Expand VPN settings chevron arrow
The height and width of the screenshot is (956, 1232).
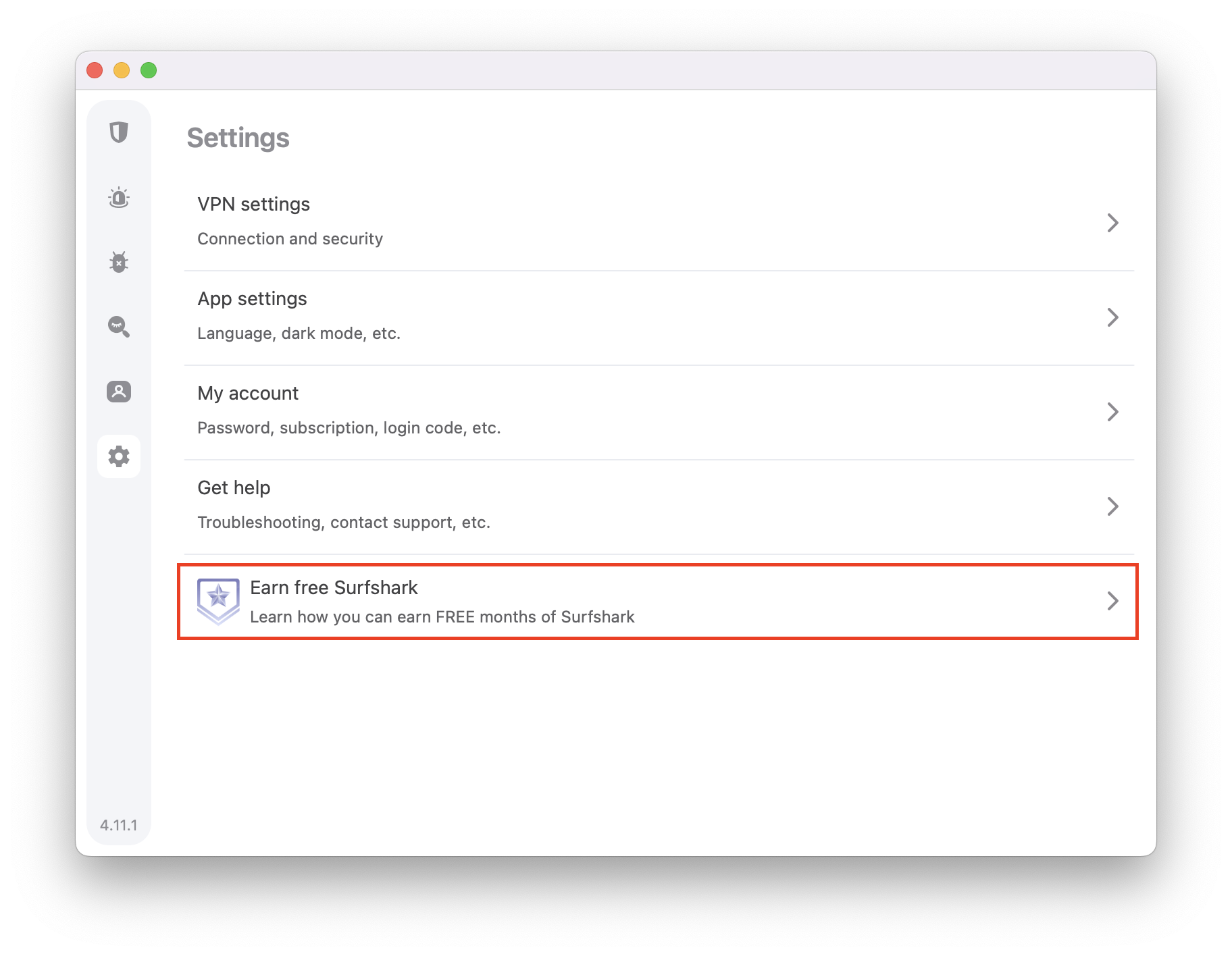[x=1113, y=223]
